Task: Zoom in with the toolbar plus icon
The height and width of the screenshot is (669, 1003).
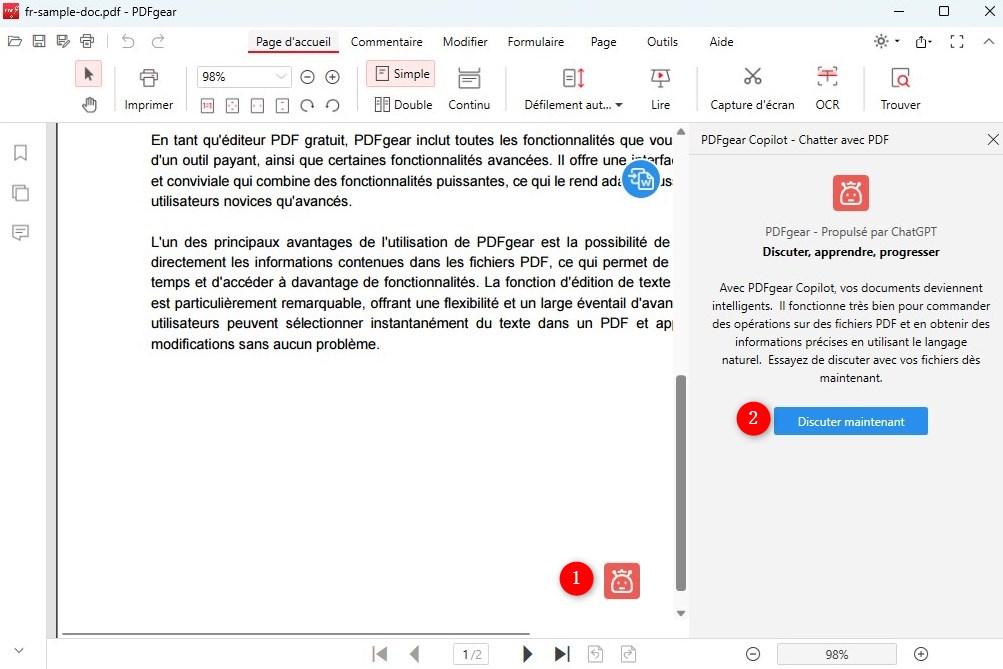Action: tap(333, 77)
